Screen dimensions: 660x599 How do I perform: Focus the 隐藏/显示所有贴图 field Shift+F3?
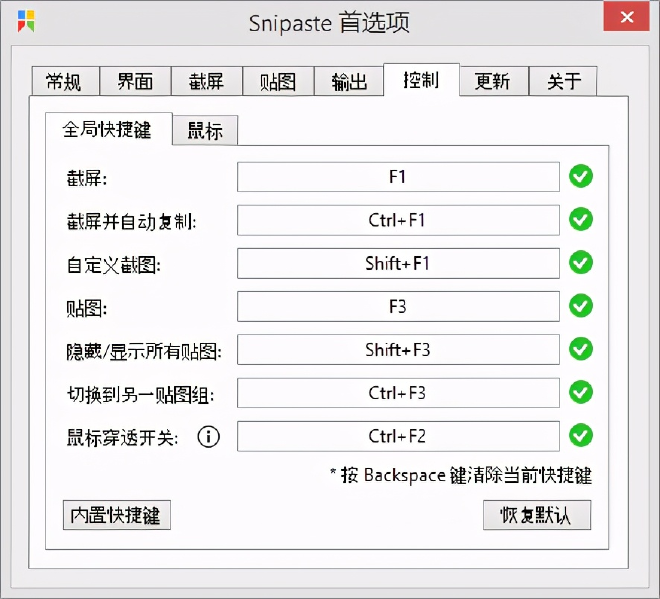[x=398, y=350]
